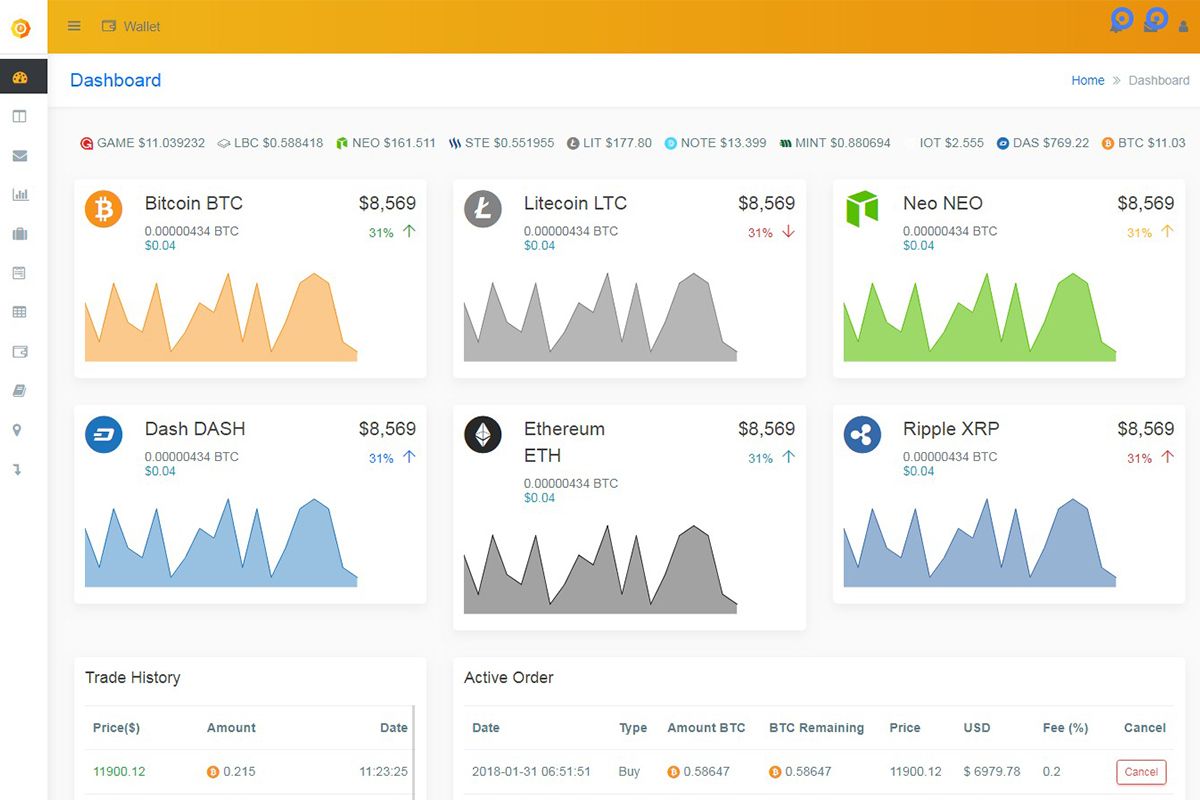Open the bar chart icon in the sidebar
This screenshot has width=1200, height=800.
tap(19, 194)
